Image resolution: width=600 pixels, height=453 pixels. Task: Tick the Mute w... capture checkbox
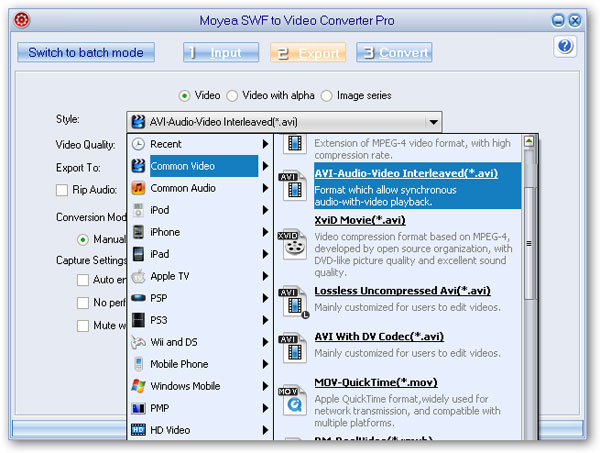click(83, 326)
